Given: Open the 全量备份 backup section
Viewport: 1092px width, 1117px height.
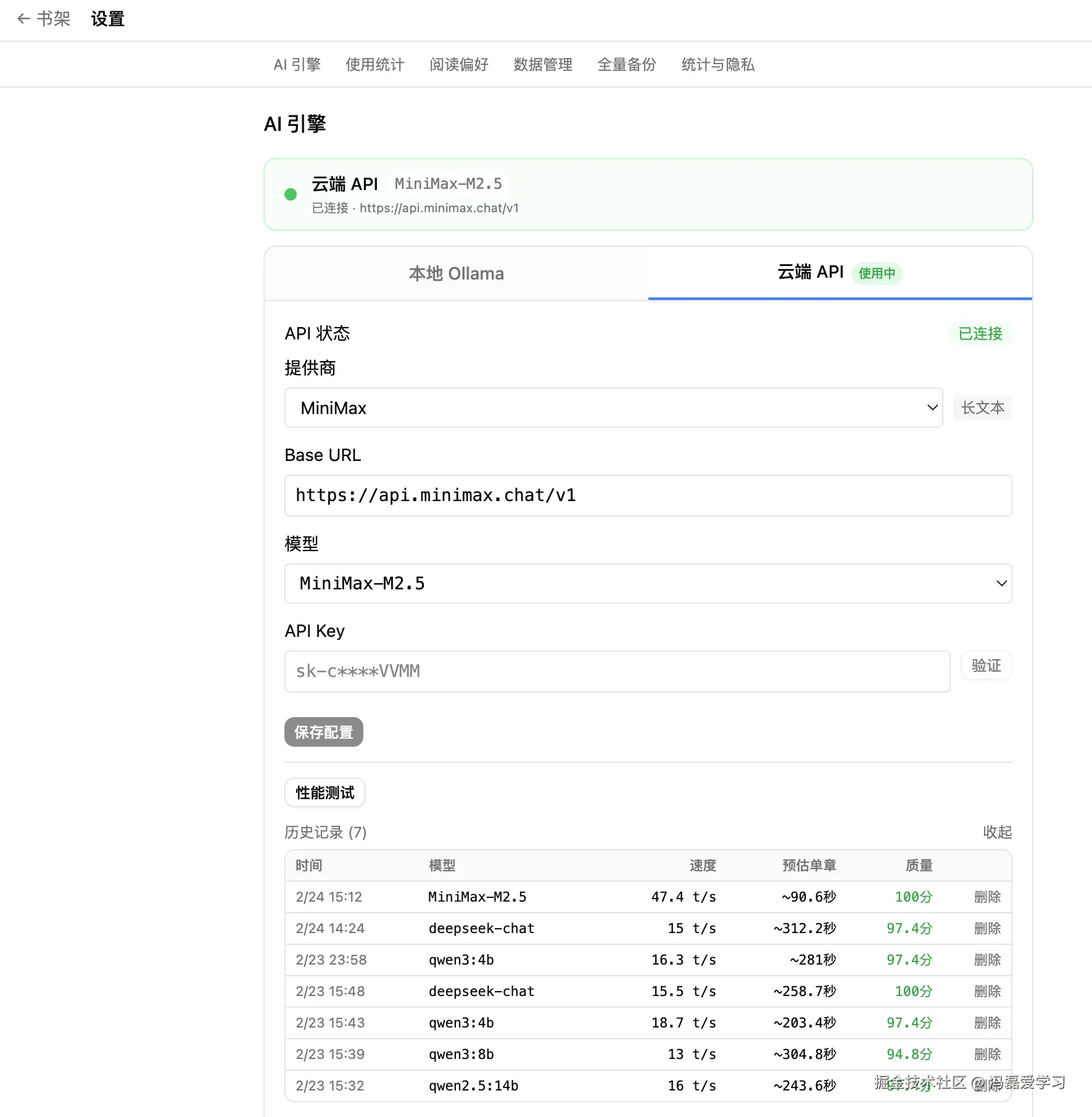Looking at the screenshot, I should pos(626,65).
